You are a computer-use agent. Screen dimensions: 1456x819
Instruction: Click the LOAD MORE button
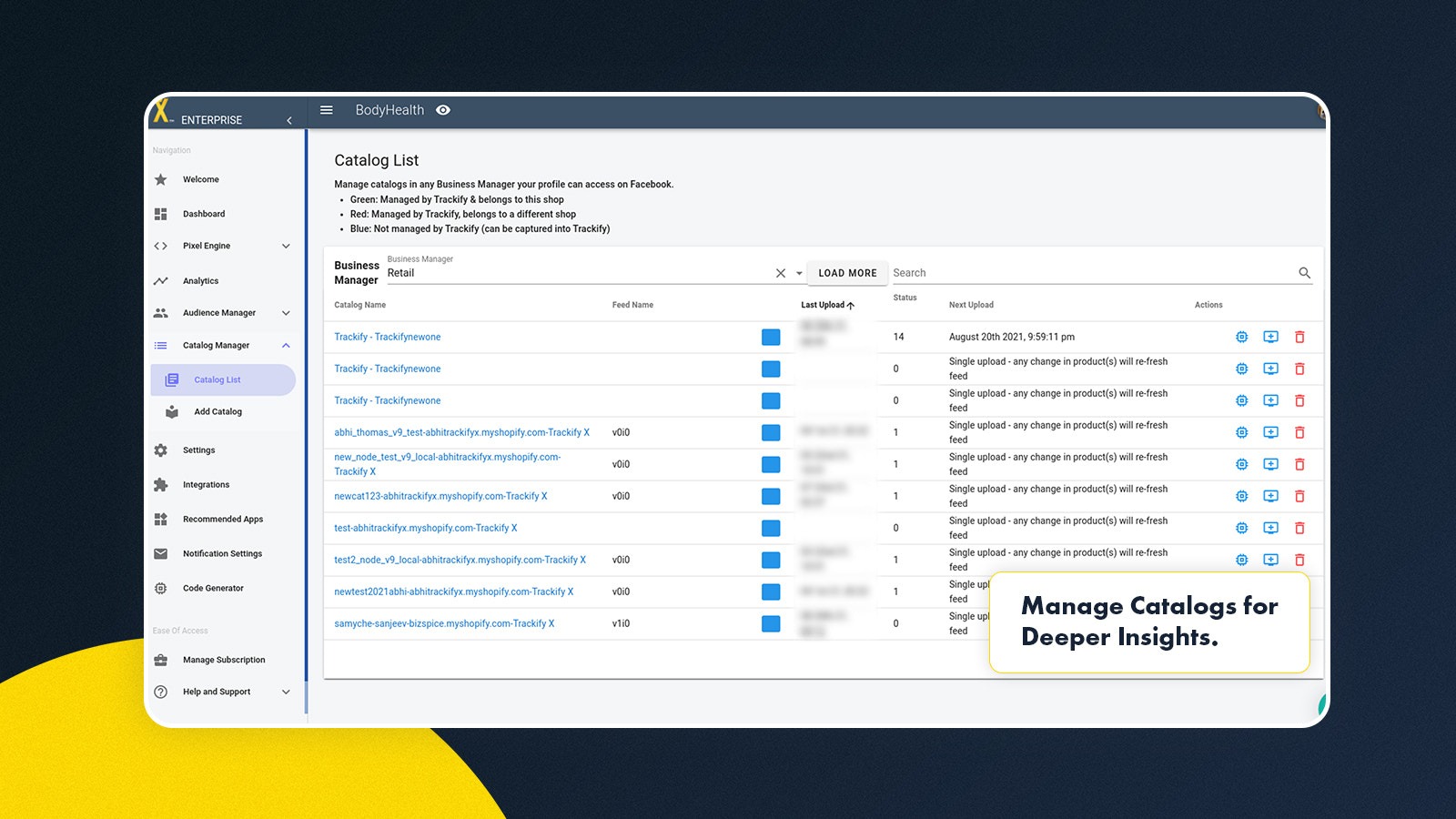(x=847, y=273)
